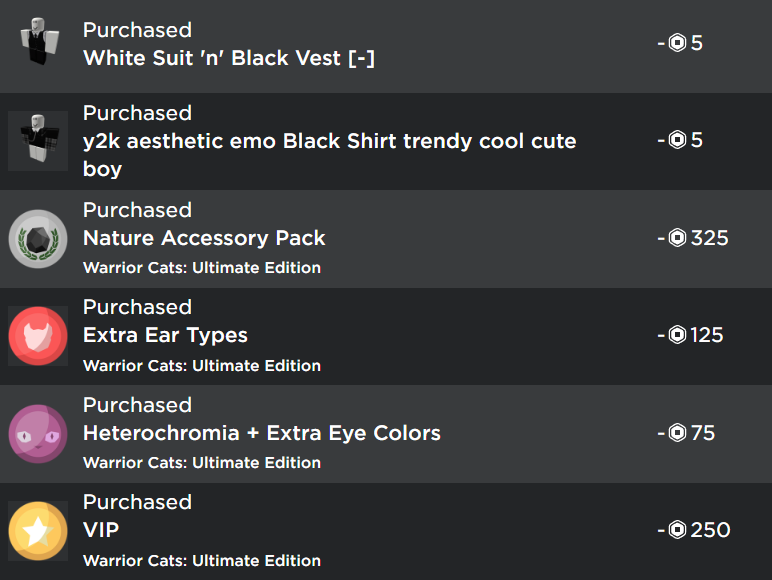Click the Robux icon beside the 125 price
This screenshot has height=580, width=772.
point(677,335)
